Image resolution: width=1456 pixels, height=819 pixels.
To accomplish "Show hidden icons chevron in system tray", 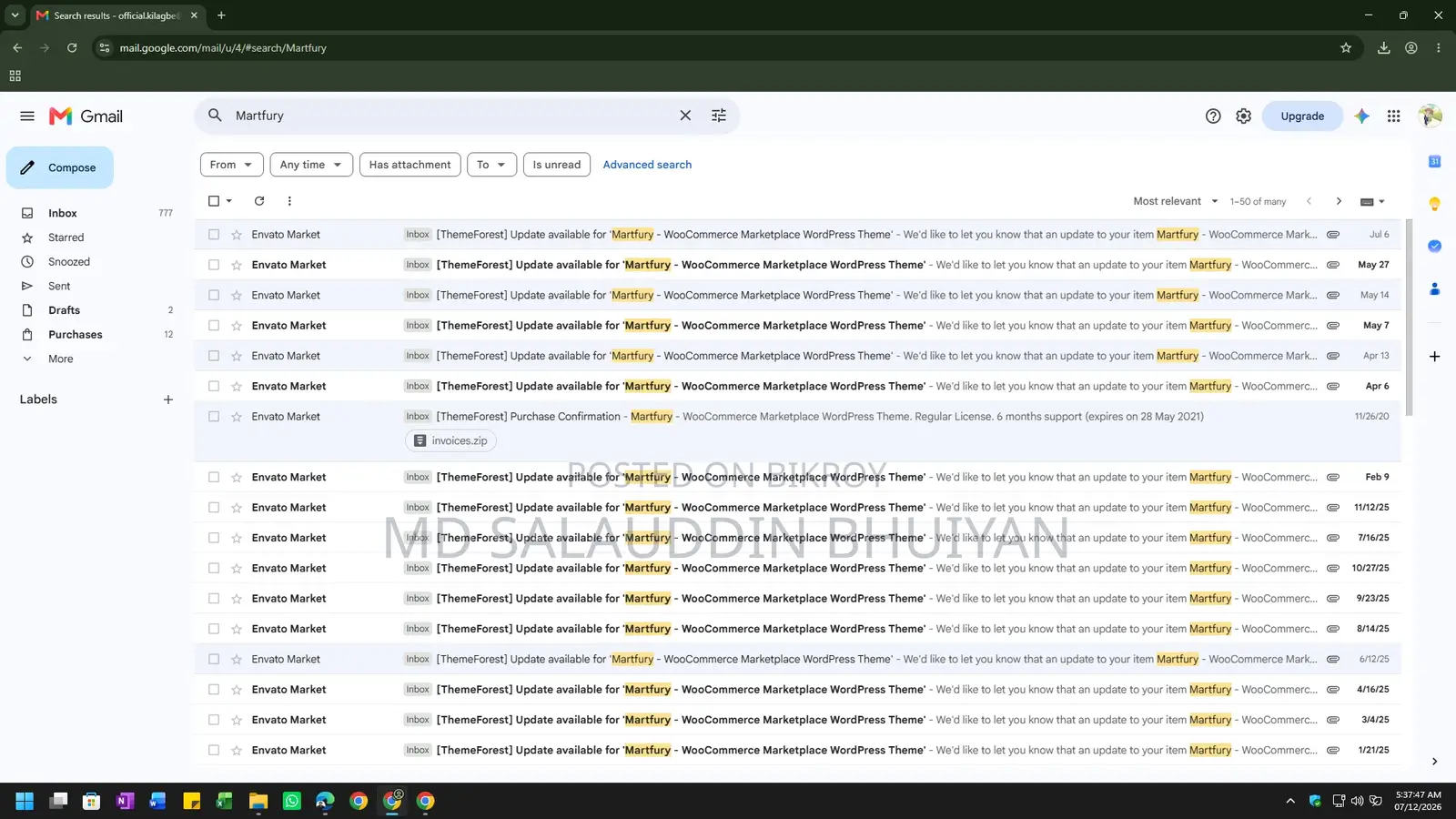I will [1289, 801].
